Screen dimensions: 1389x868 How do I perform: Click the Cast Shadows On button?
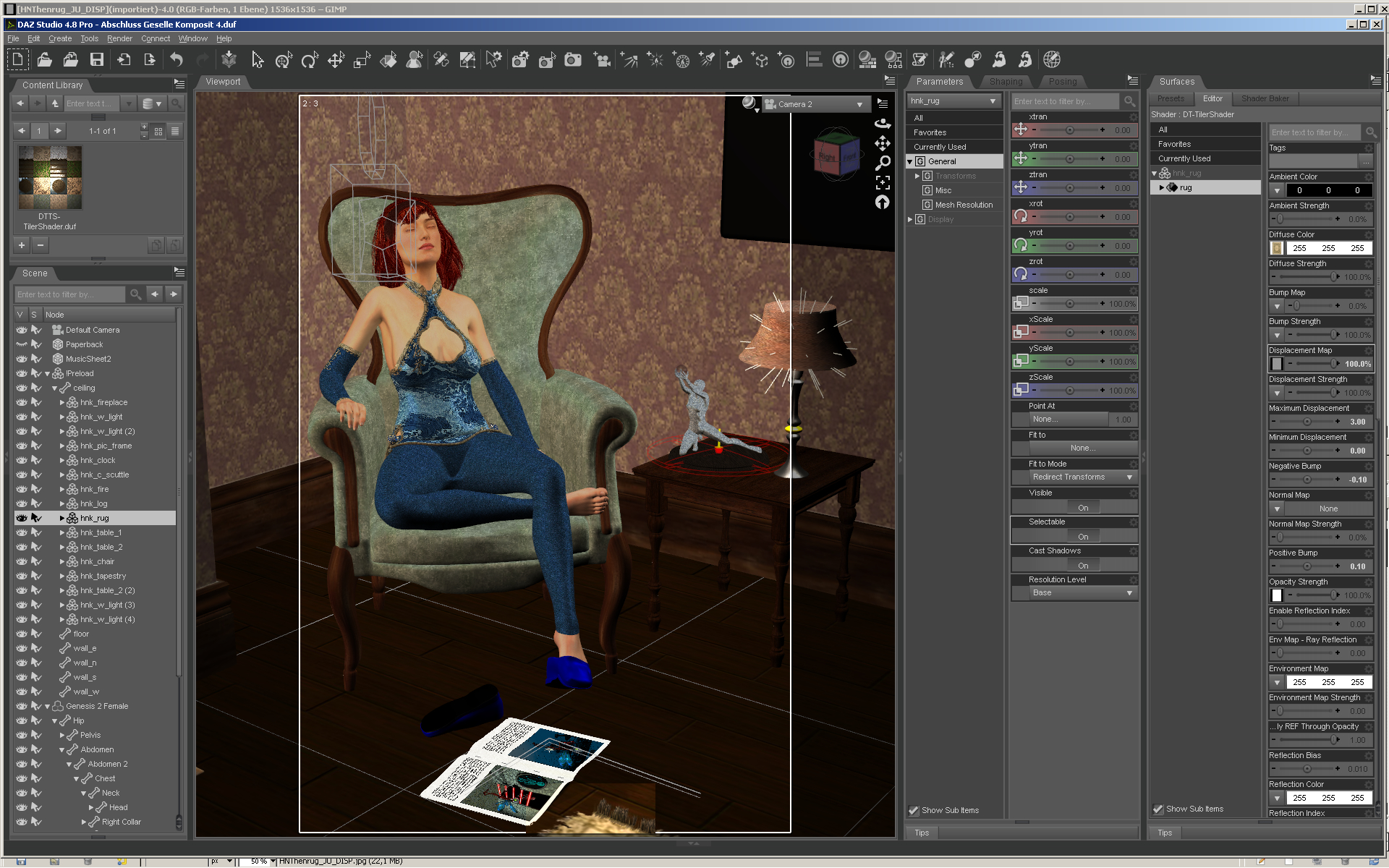coord(1082,566)
